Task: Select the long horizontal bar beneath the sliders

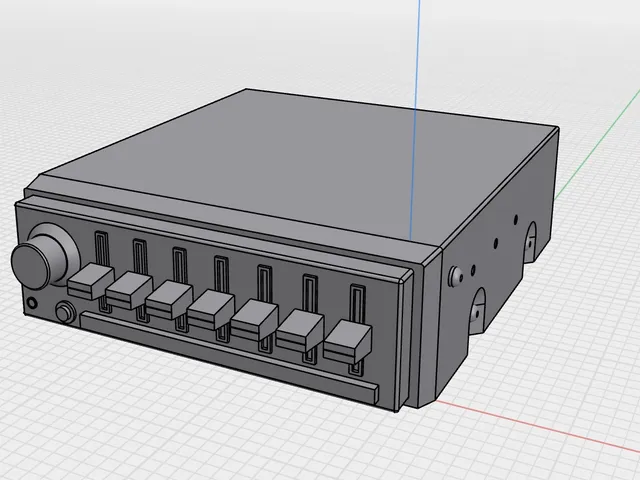Action: (229, 358)
